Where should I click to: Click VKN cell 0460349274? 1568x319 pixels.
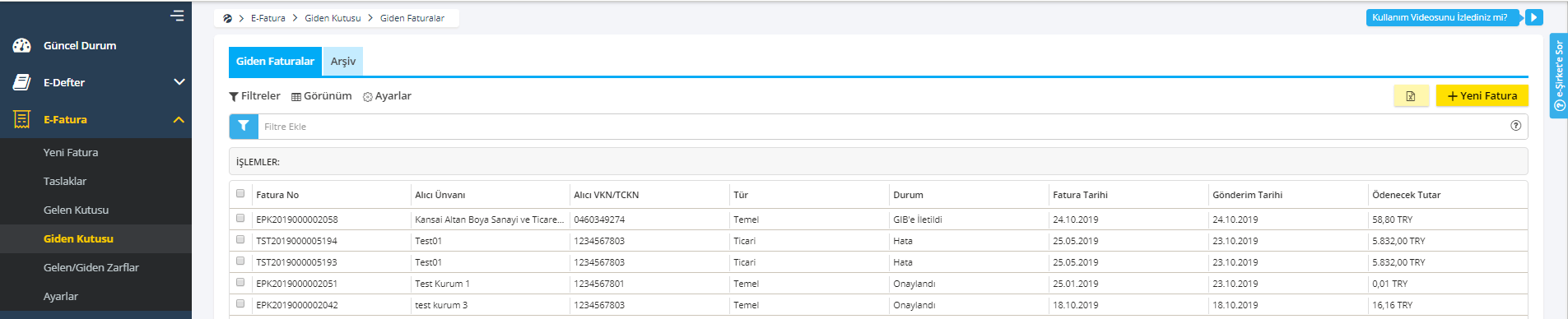point(599,220)
